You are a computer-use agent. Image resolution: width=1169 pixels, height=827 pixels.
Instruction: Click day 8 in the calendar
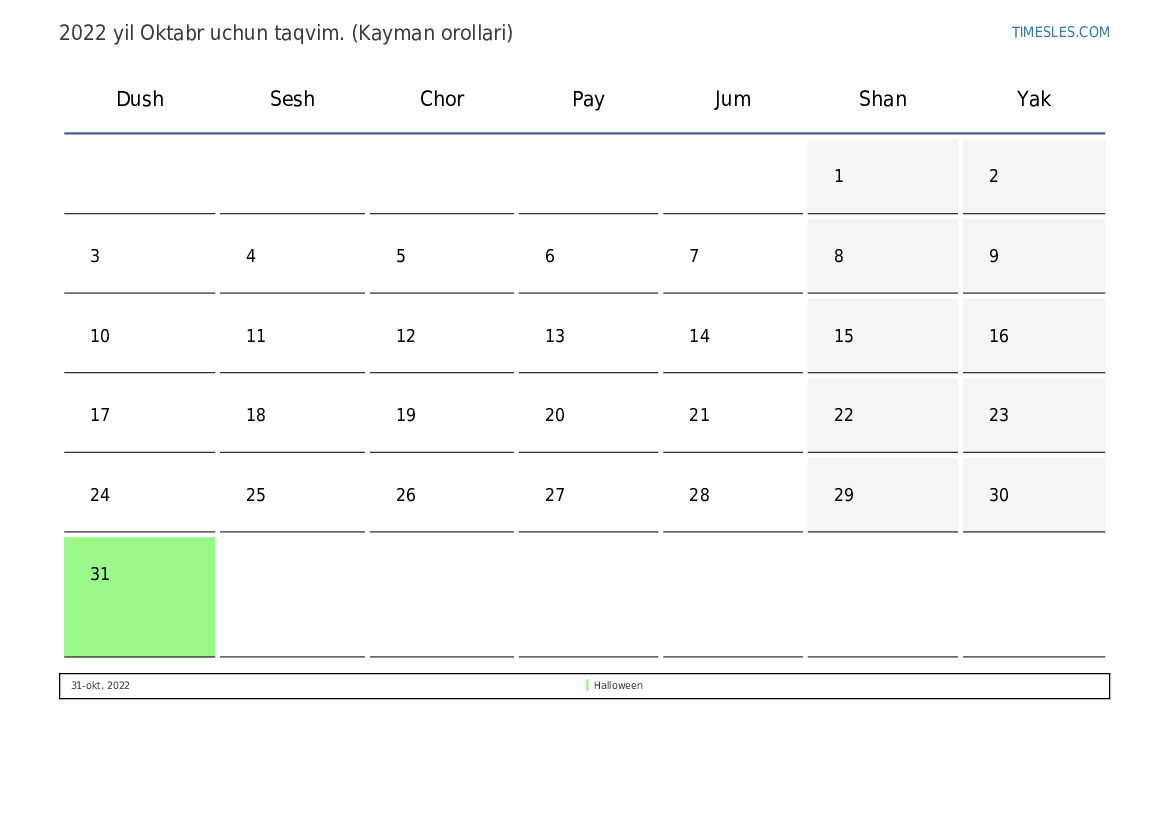click(x=883, y=256)
